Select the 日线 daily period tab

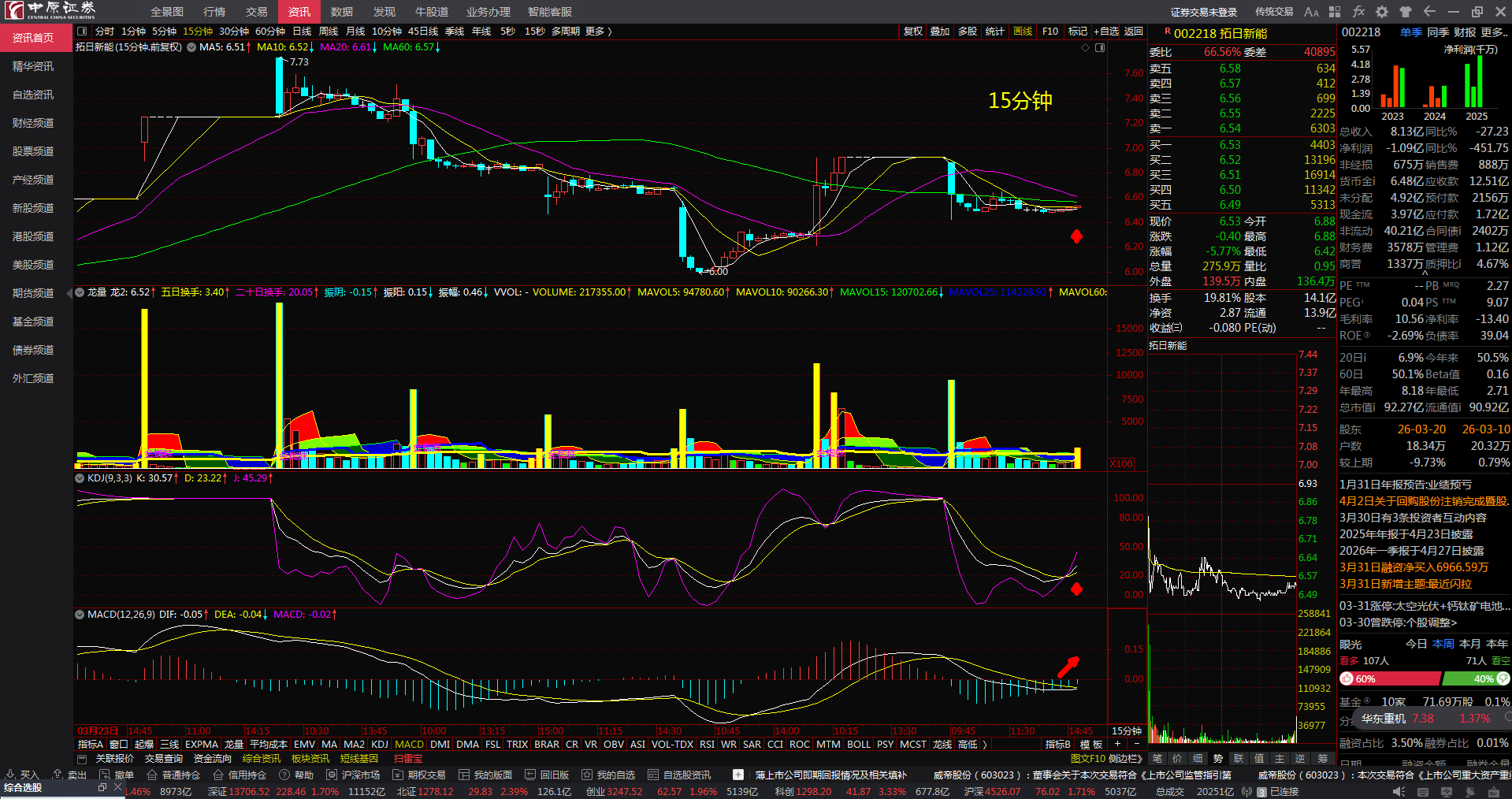pyautogui.click(x=303, y=32)
